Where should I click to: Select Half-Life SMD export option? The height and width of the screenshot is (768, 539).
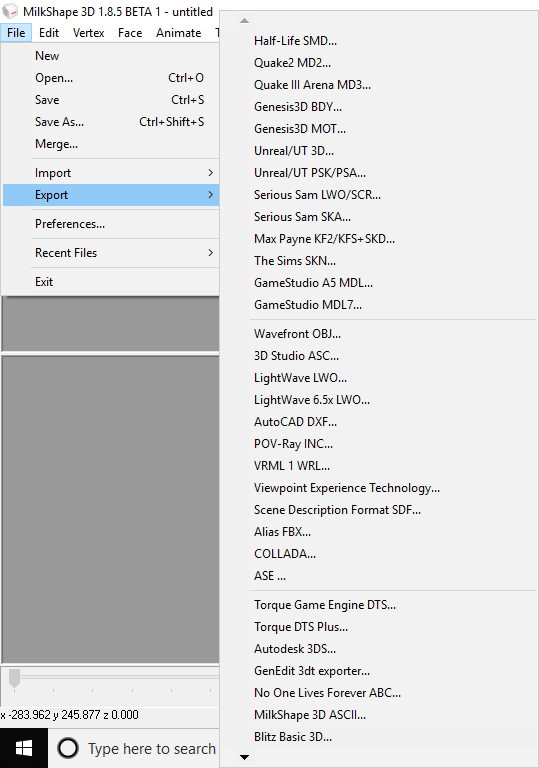[x=295, y=41]
